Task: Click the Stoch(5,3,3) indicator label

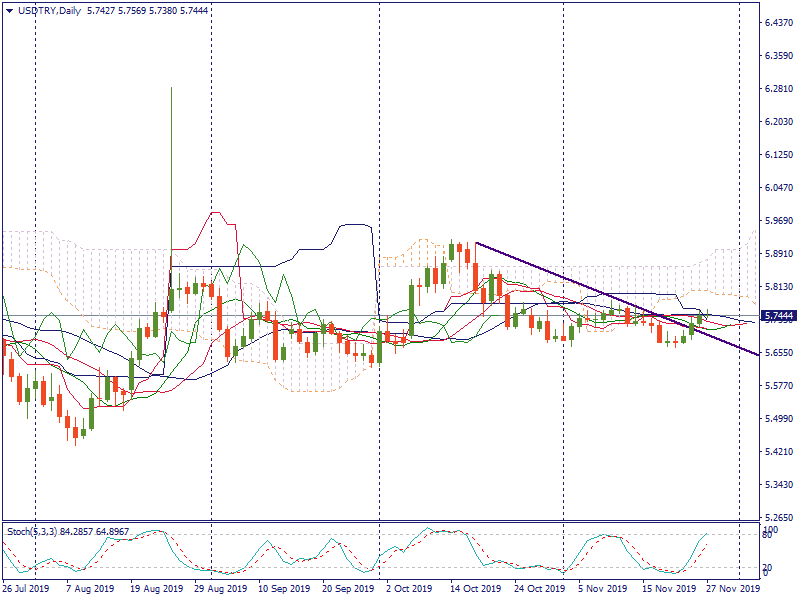Action: tap(32, 530)
